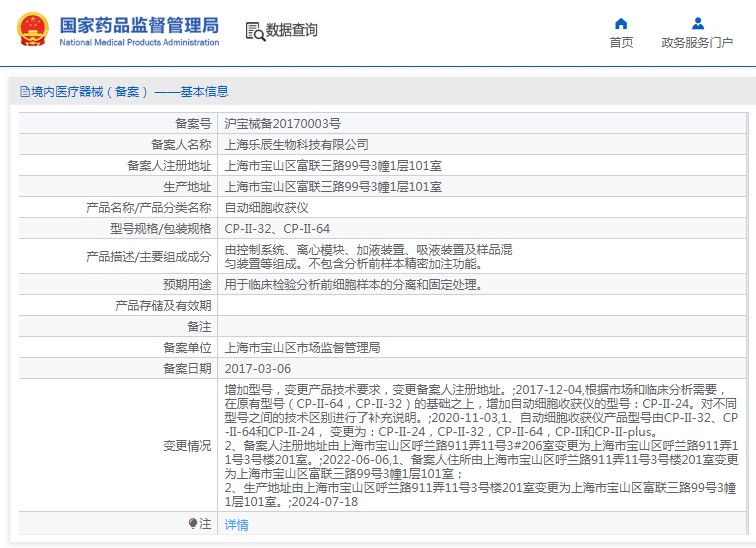Click the 备案人注册地址 address value
Screen dimensions: 756x548
(333, 166)
